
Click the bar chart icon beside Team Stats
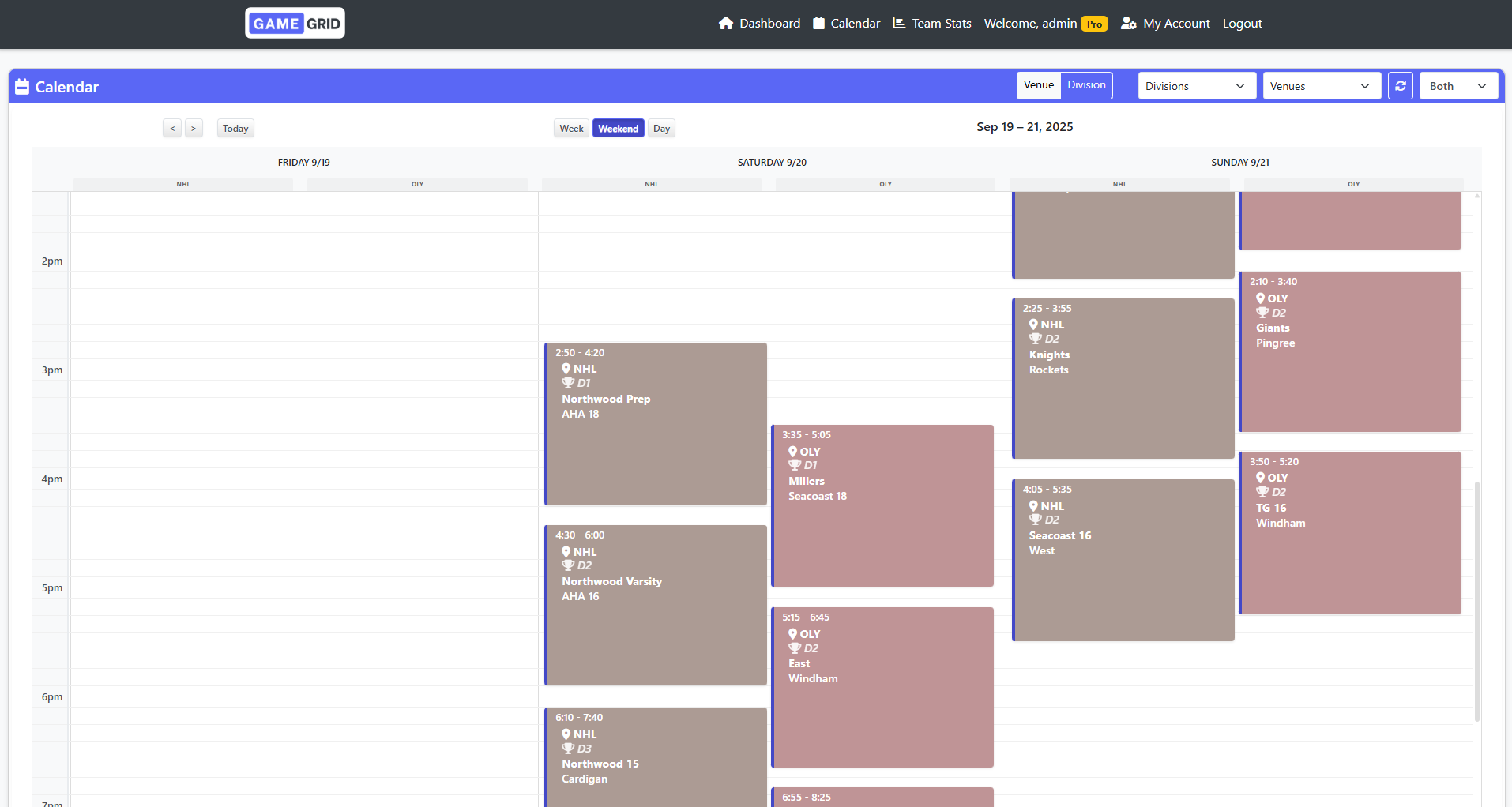899,23
